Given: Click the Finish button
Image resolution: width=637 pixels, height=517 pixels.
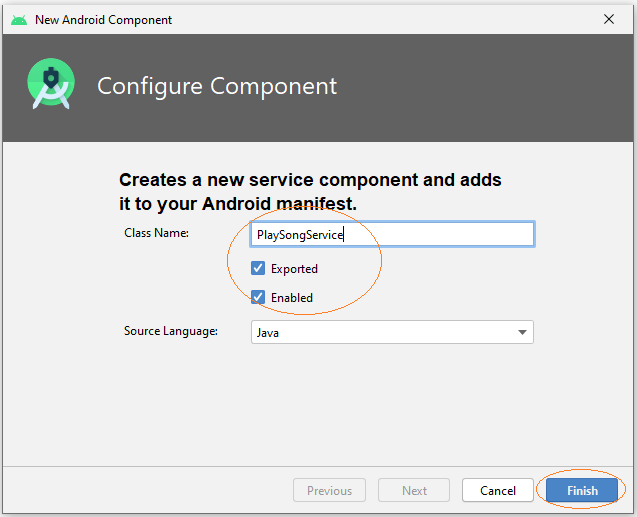Looking at the screenshot, I should (582, 490).
